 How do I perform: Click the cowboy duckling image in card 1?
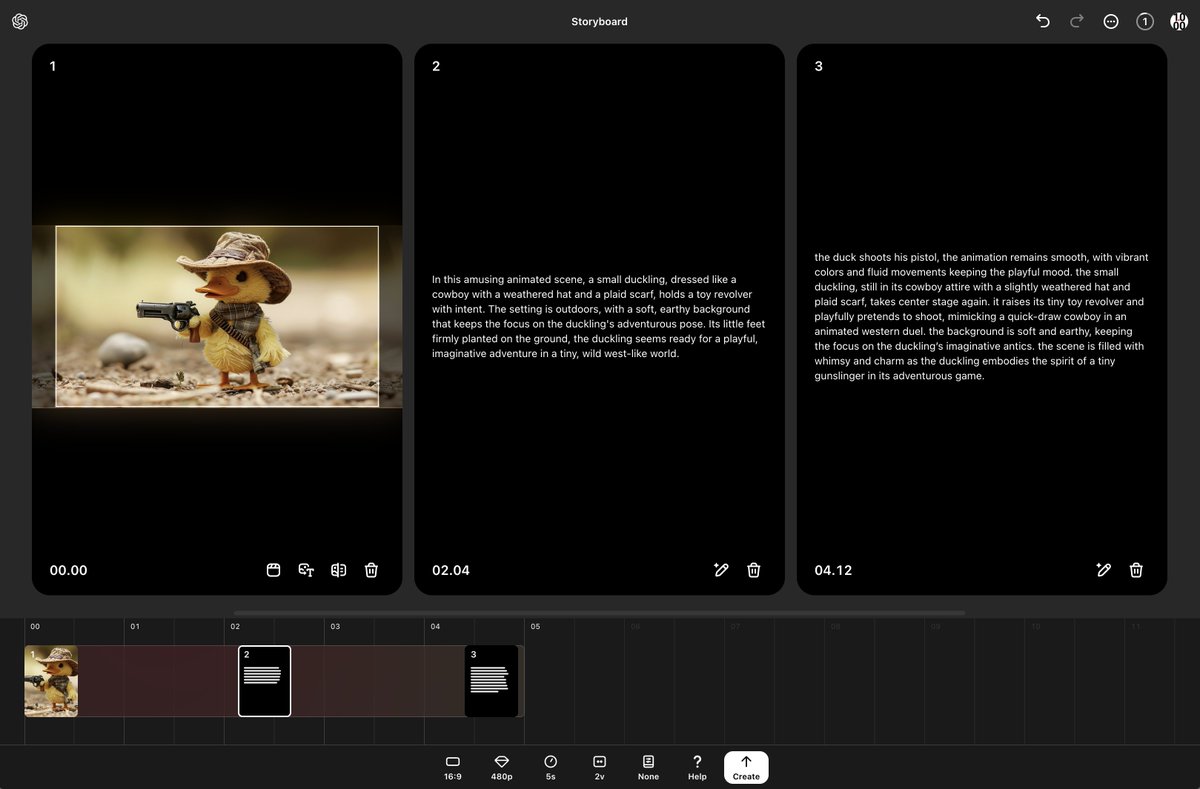click(217, 316)
